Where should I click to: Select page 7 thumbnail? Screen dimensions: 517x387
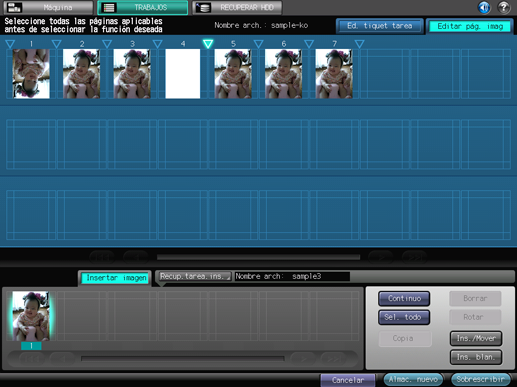334,74
